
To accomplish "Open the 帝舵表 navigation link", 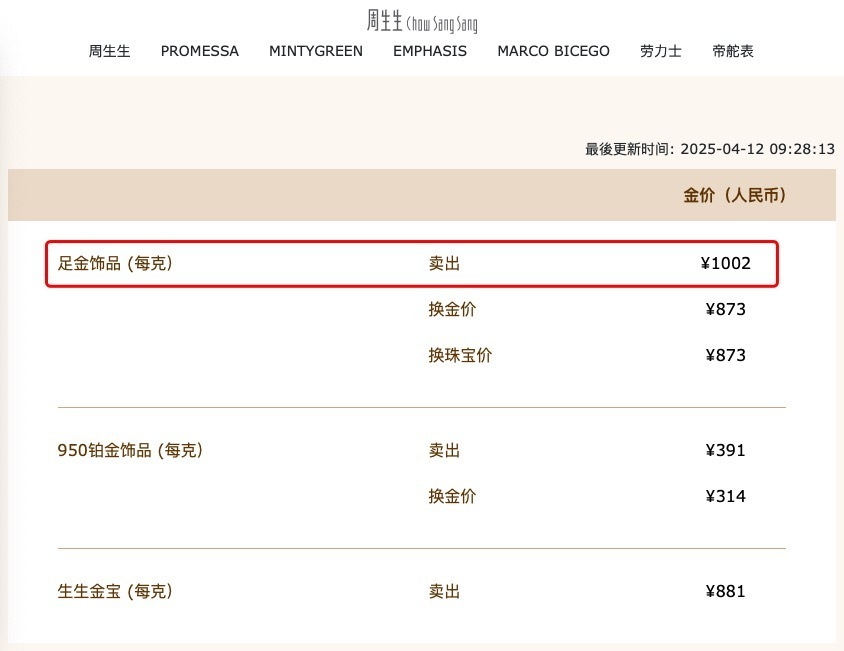I will (733, 51).
